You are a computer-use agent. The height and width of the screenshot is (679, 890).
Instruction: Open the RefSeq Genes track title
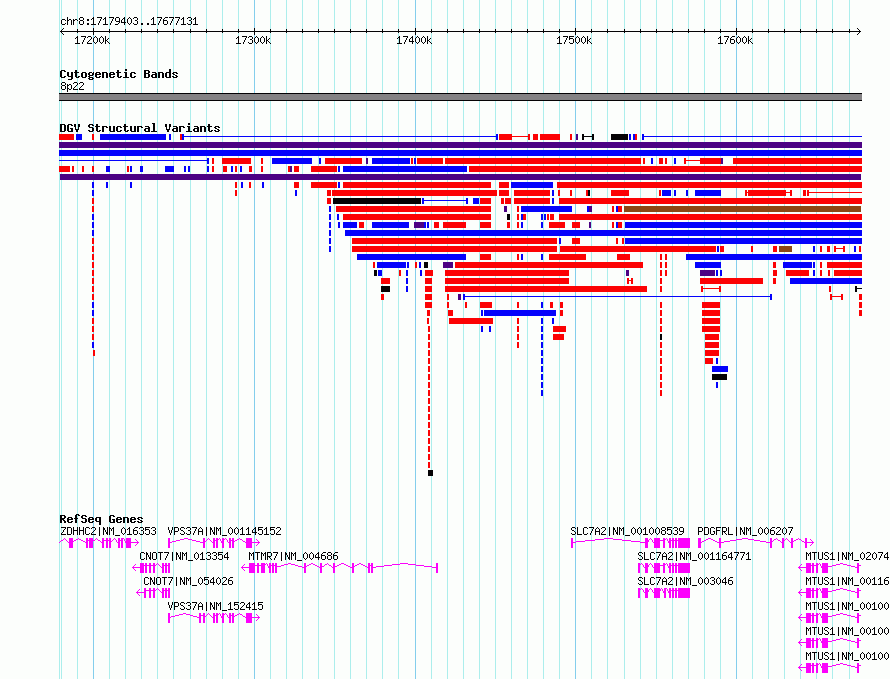101,519
